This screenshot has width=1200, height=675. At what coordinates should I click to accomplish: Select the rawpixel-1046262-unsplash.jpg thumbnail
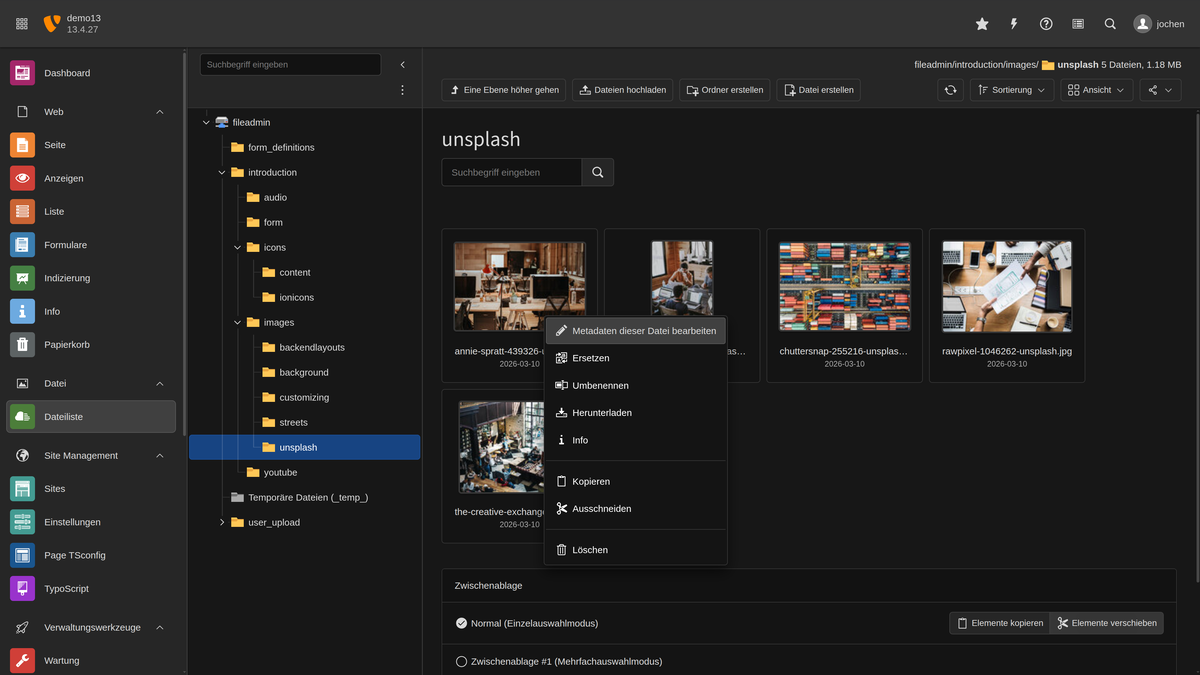click(1006, 285)
